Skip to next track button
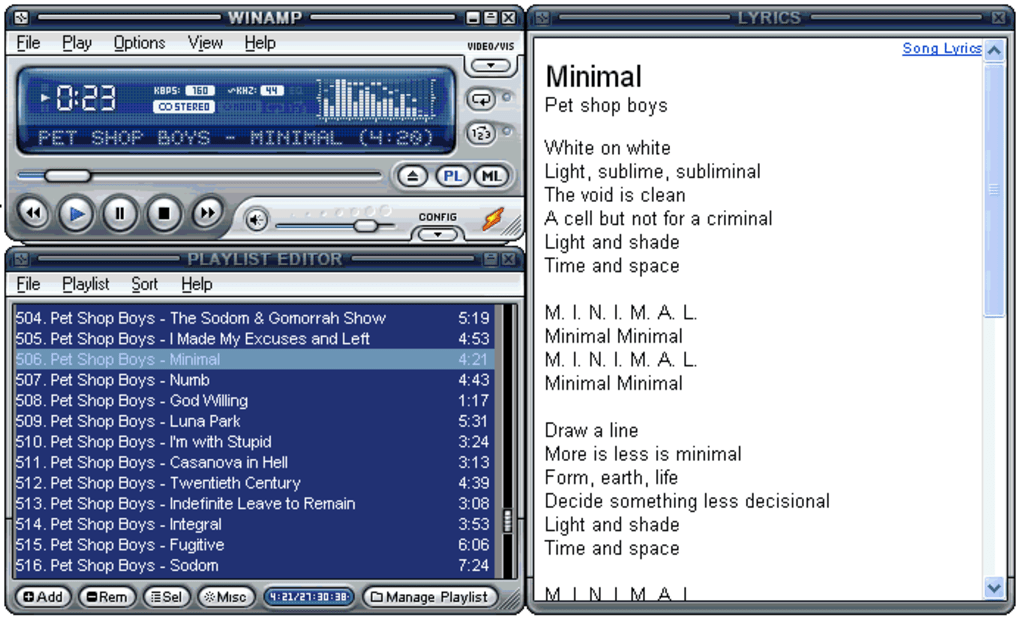Screen dimensions: 1020x621 (207, 213)
